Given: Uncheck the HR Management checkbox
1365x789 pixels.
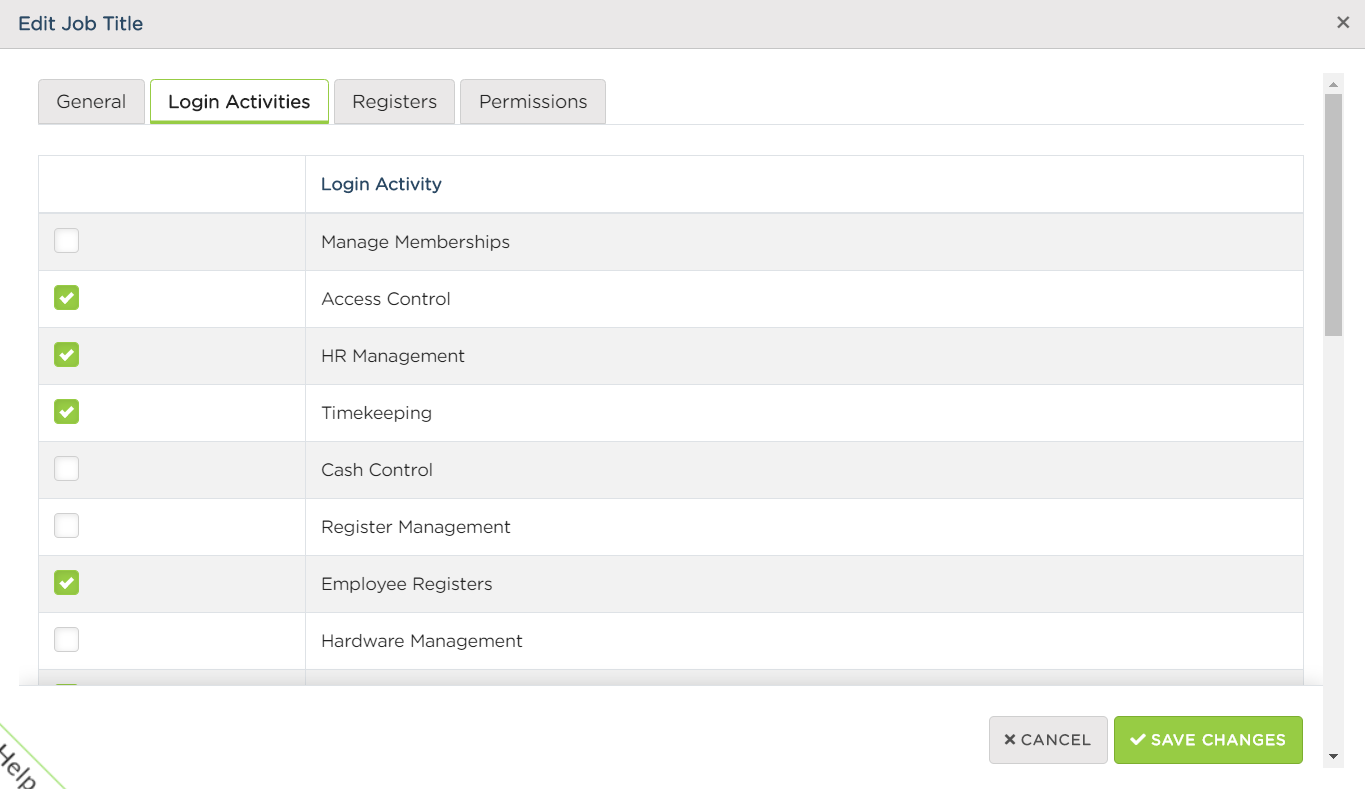Looking at the screenshot, I should (x=66, y=355).
